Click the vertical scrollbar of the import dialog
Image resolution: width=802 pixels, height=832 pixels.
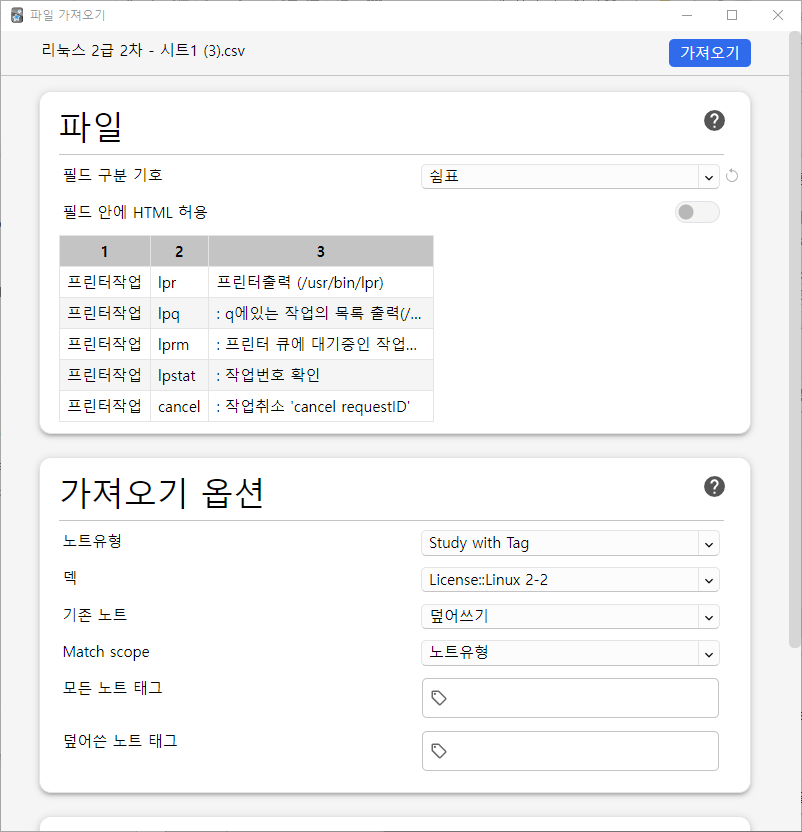coord(794,340)
